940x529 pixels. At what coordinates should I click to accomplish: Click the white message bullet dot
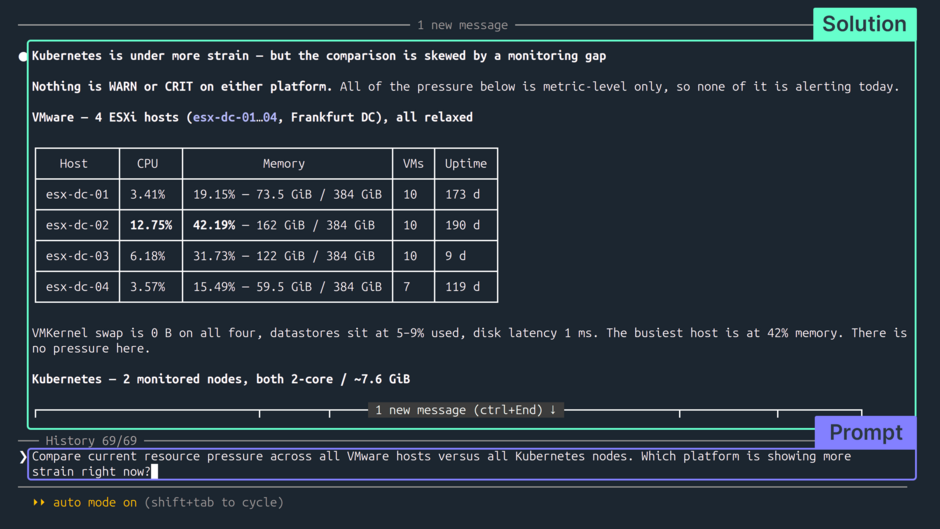click(x=23, y=56)
